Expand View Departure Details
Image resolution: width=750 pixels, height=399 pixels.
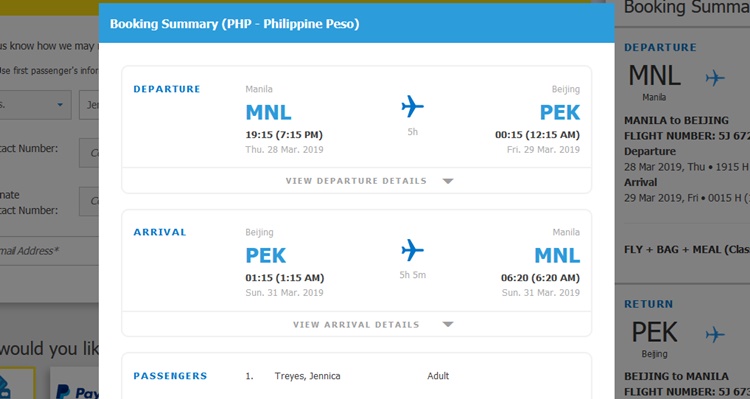(x=356, y=181)
